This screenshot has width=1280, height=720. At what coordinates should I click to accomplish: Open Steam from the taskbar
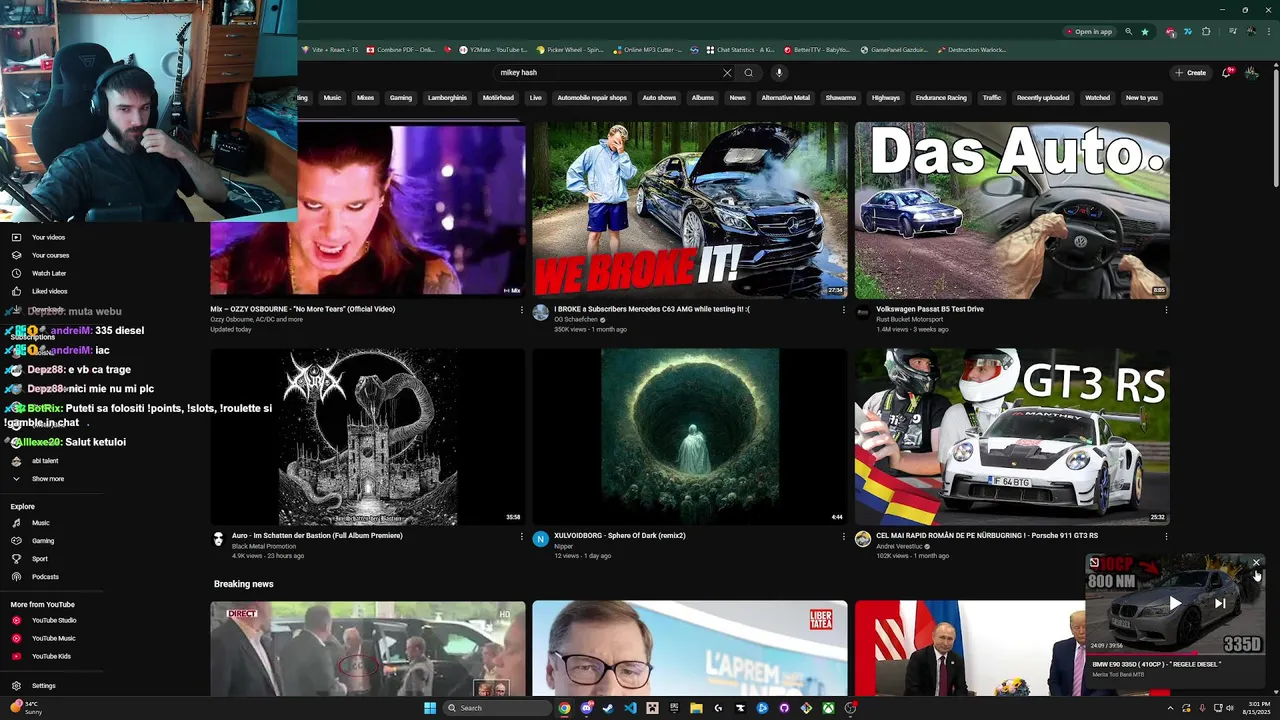[x=608, y=708]
